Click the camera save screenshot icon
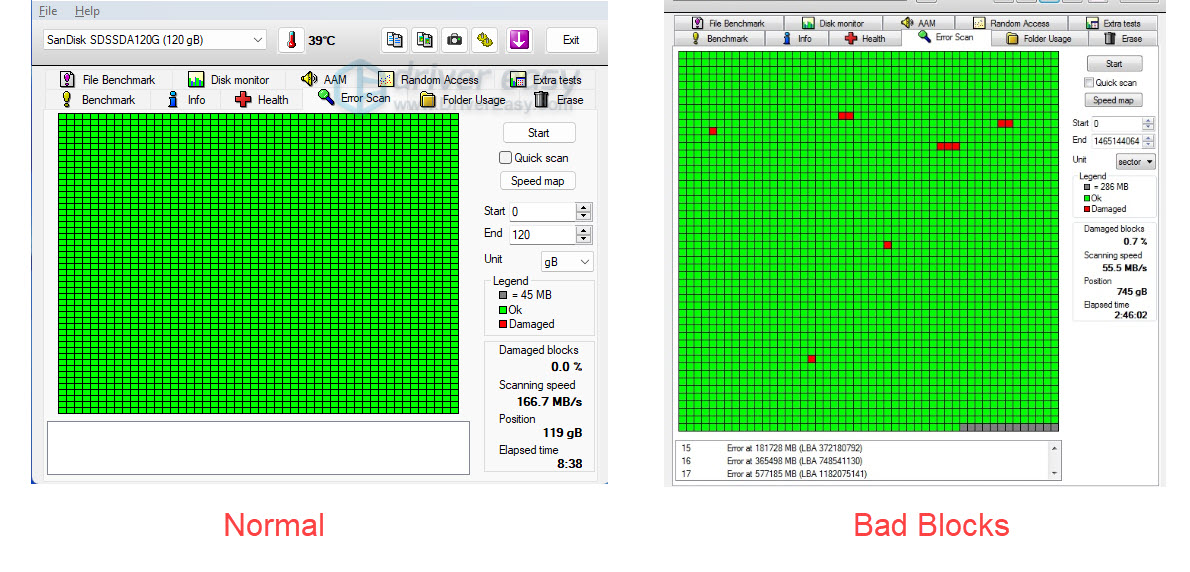1190x572 pixels. [455, 40]
